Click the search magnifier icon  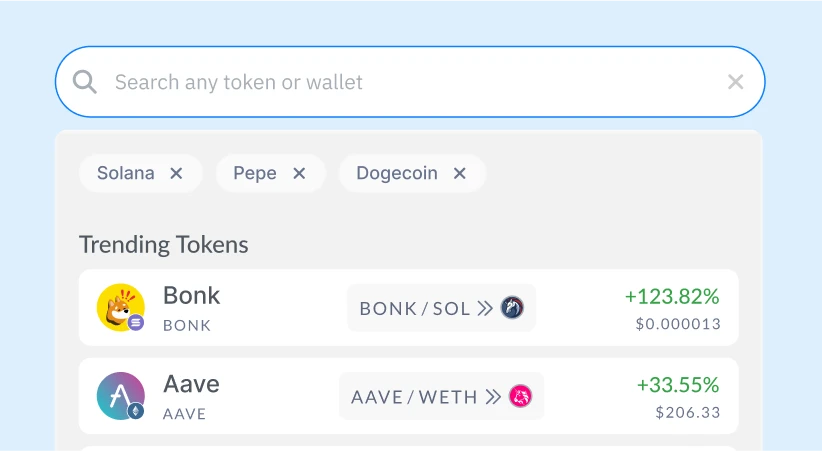85,82
